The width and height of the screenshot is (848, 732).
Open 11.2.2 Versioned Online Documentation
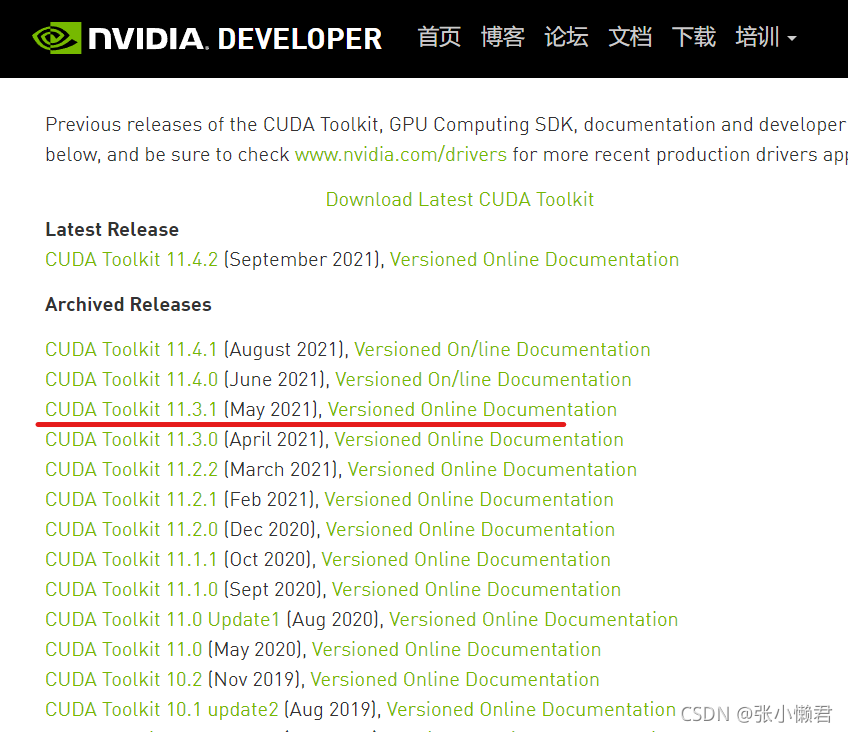tap(492, 469)
